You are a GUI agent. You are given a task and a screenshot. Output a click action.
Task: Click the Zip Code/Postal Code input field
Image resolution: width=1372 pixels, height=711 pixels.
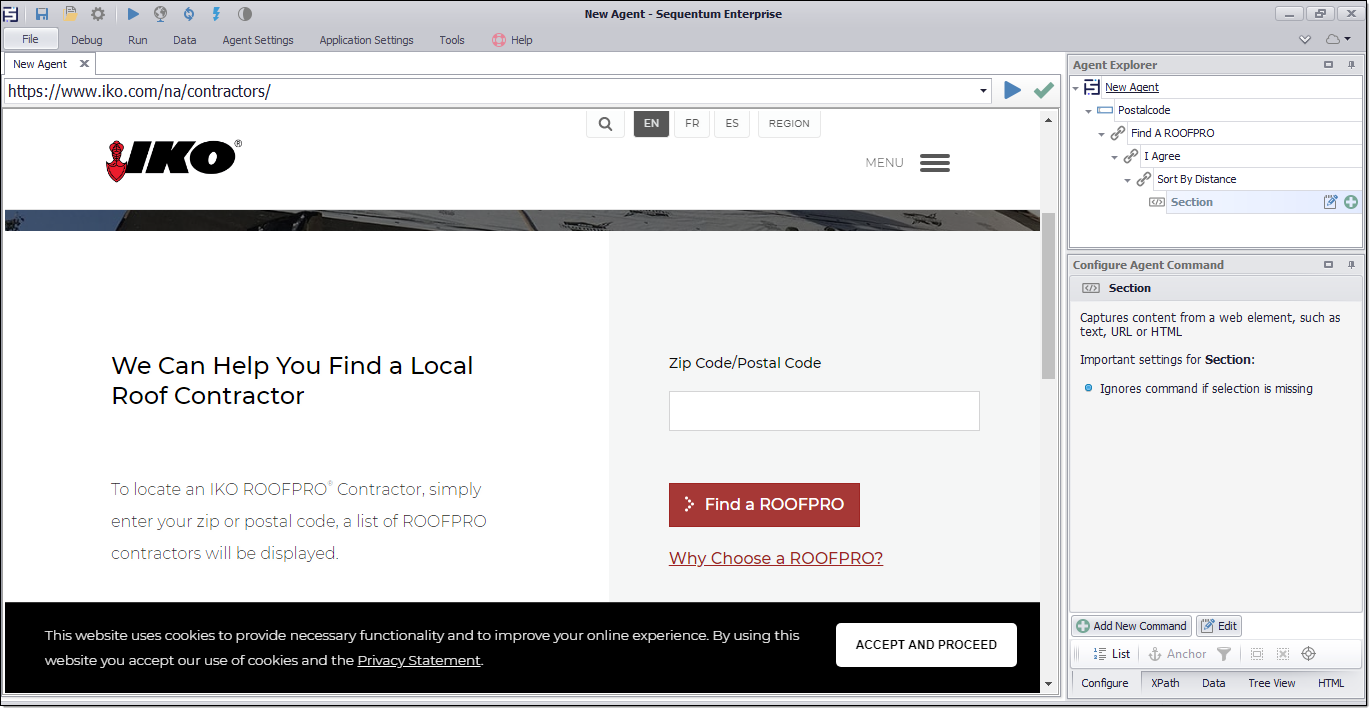tap(824, 411)
